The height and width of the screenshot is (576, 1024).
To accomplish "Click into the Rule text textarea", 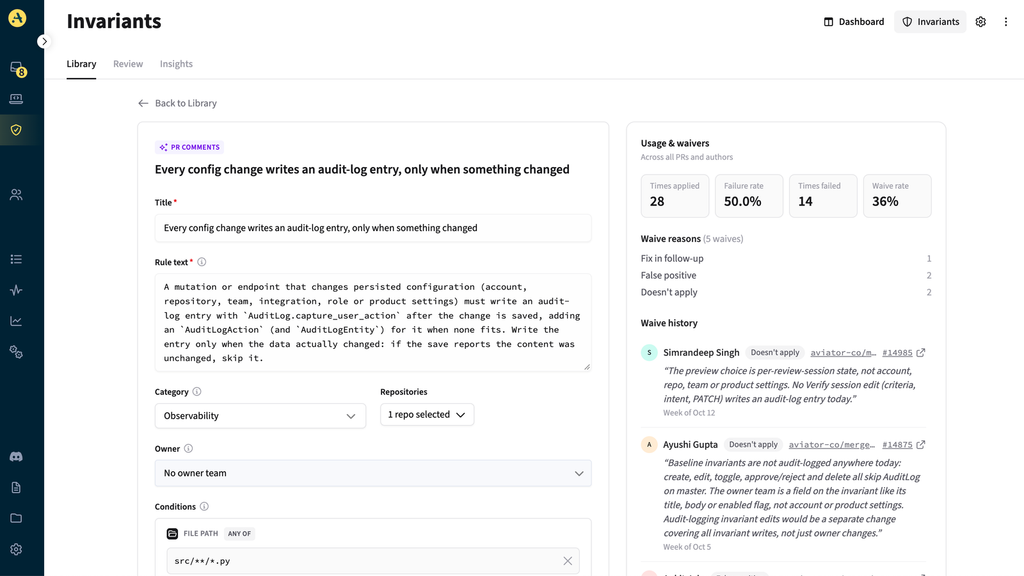I will pos(373,323).
